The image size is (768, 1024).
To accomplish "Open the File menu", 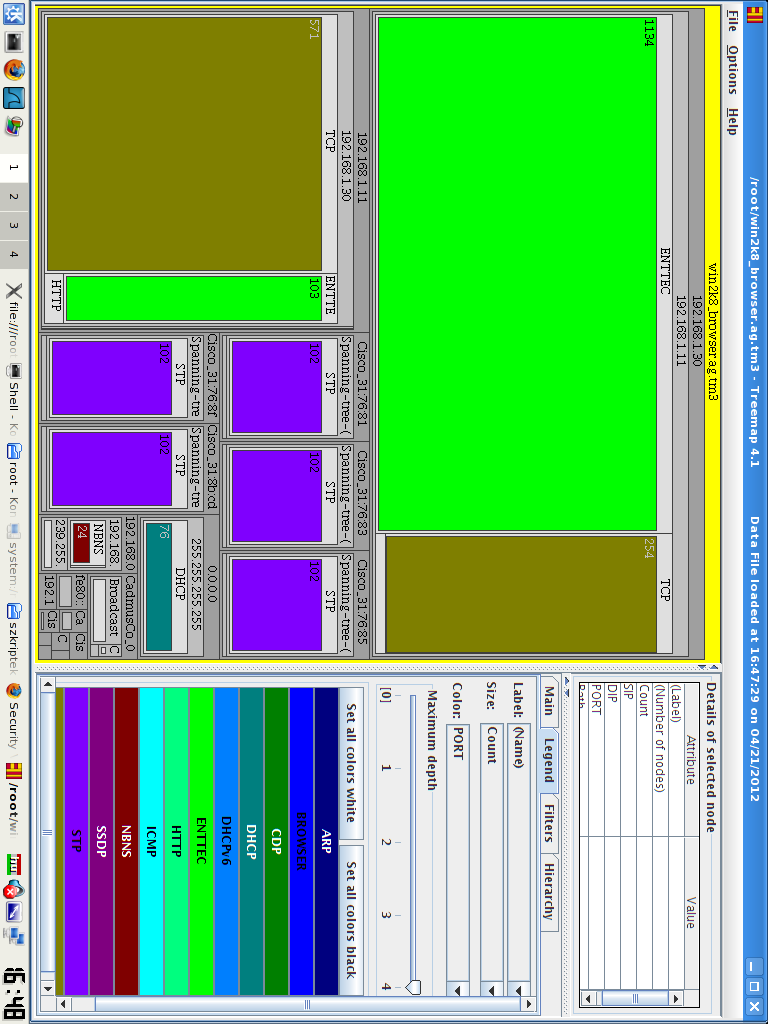I will pyautogui.click(x=732, y=22).
